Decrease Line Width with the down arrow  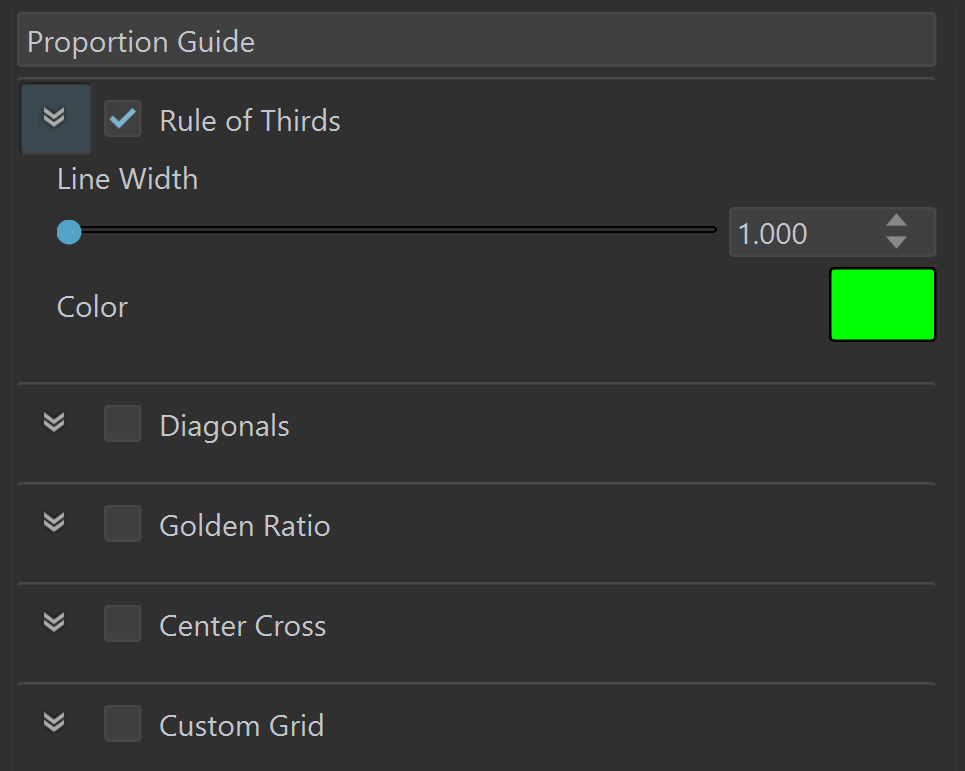click(x=896, y=242)
